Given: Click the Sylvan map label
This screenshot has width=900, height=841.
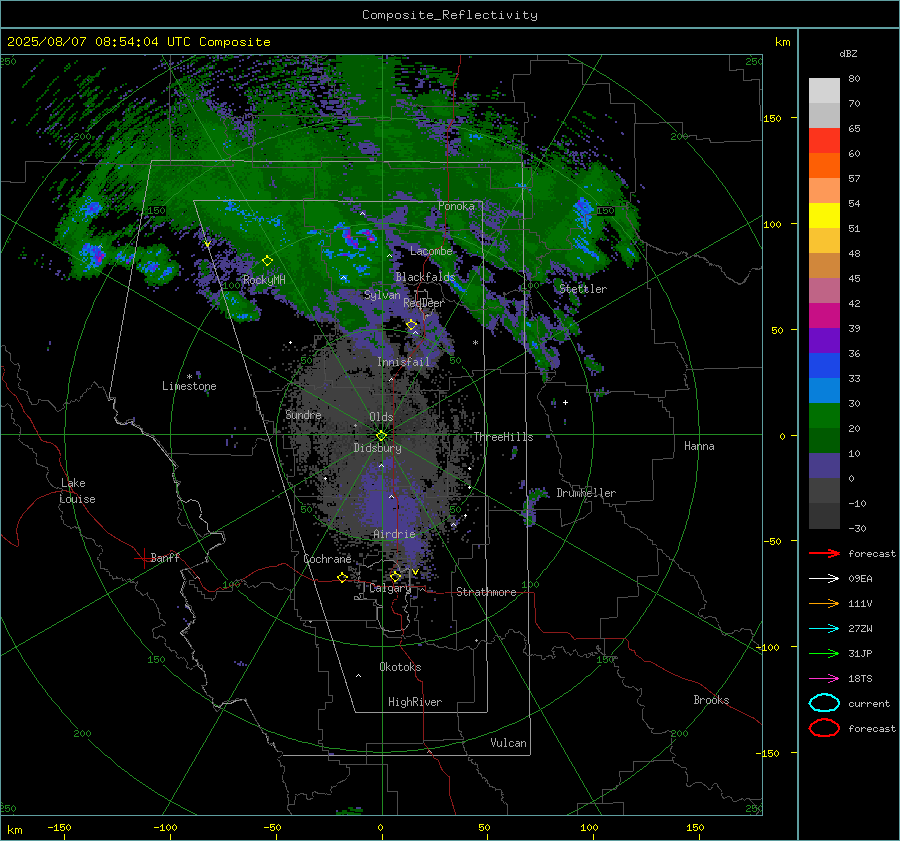Looking at the screenshot, I should point(382,295).
